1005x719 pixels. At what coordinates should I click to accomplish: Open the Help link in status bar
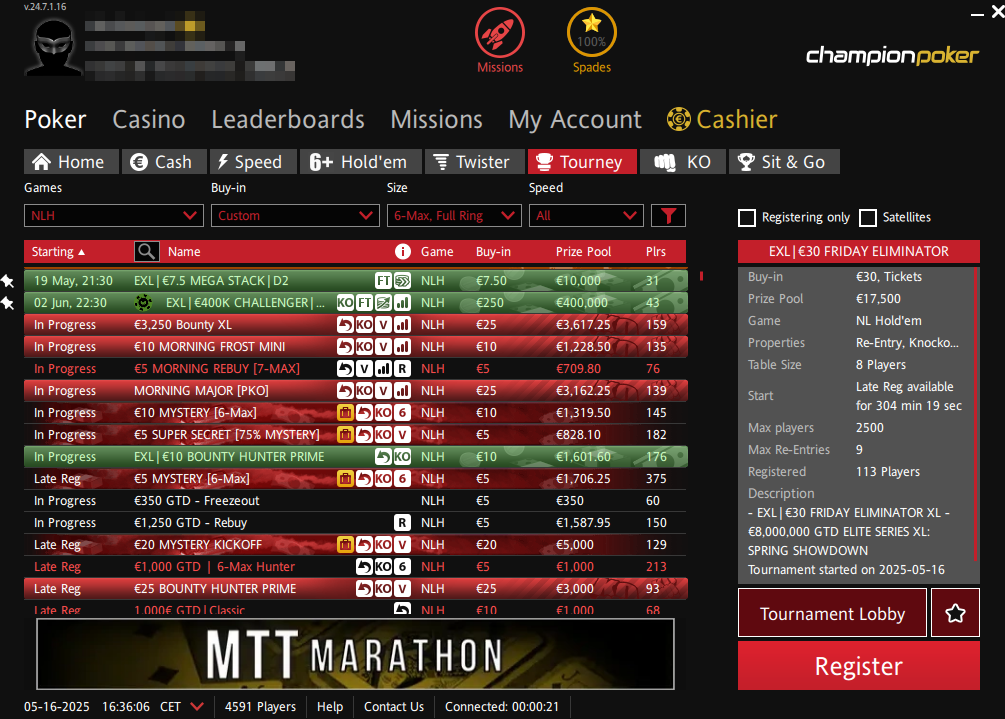point(329,706)
